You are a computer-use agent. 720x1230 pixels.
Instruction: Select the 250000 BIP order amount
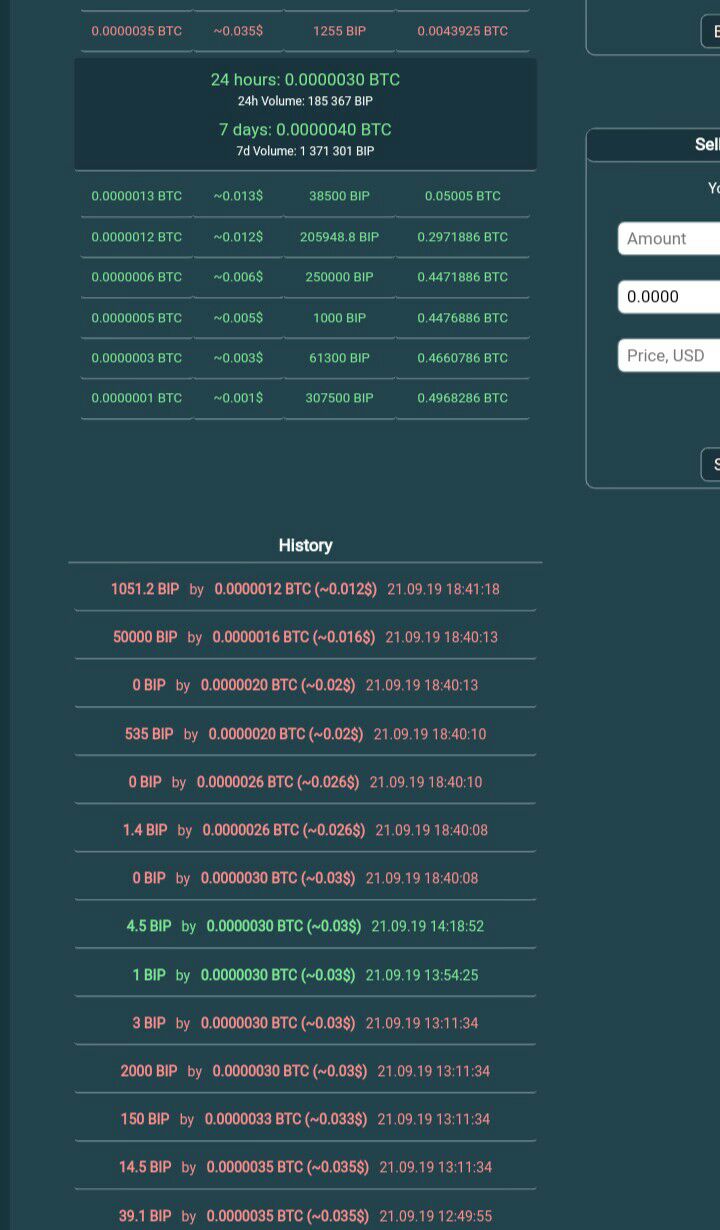(x=340, y=277)
